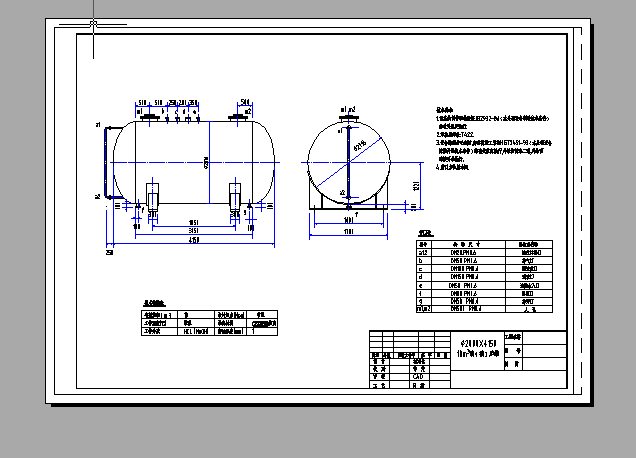Click row c in the nozzle table

tap(484, 269)
